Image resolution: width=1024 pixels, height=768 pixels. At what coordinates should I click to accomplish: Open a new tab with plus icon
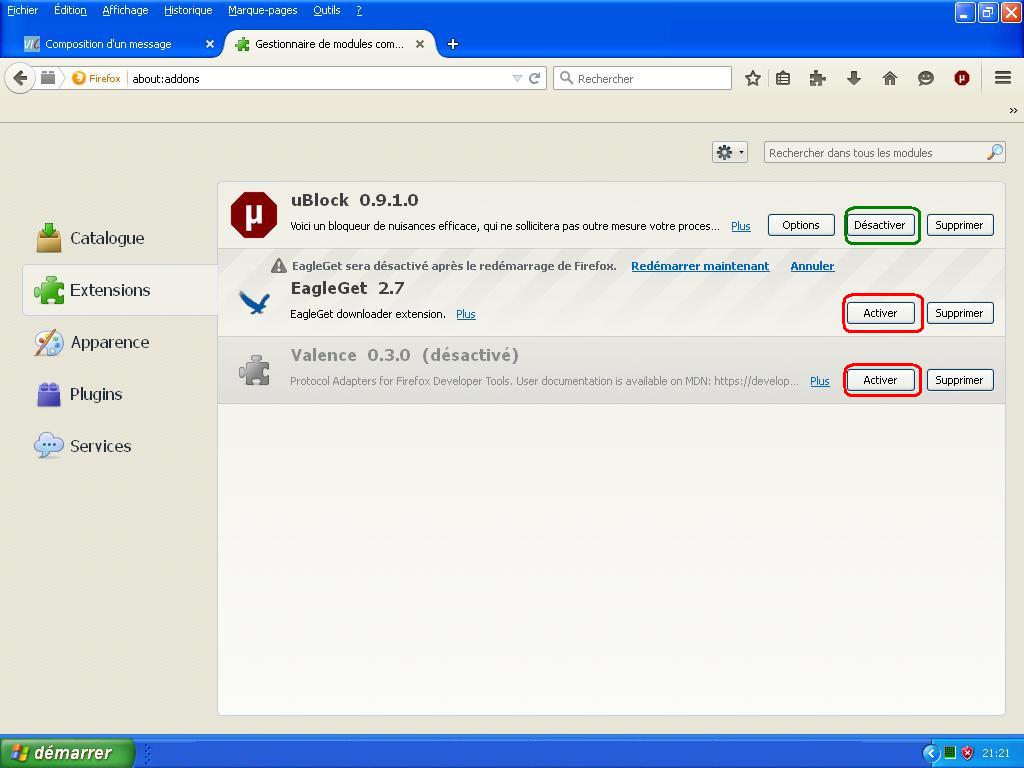[x=453, y=44]
